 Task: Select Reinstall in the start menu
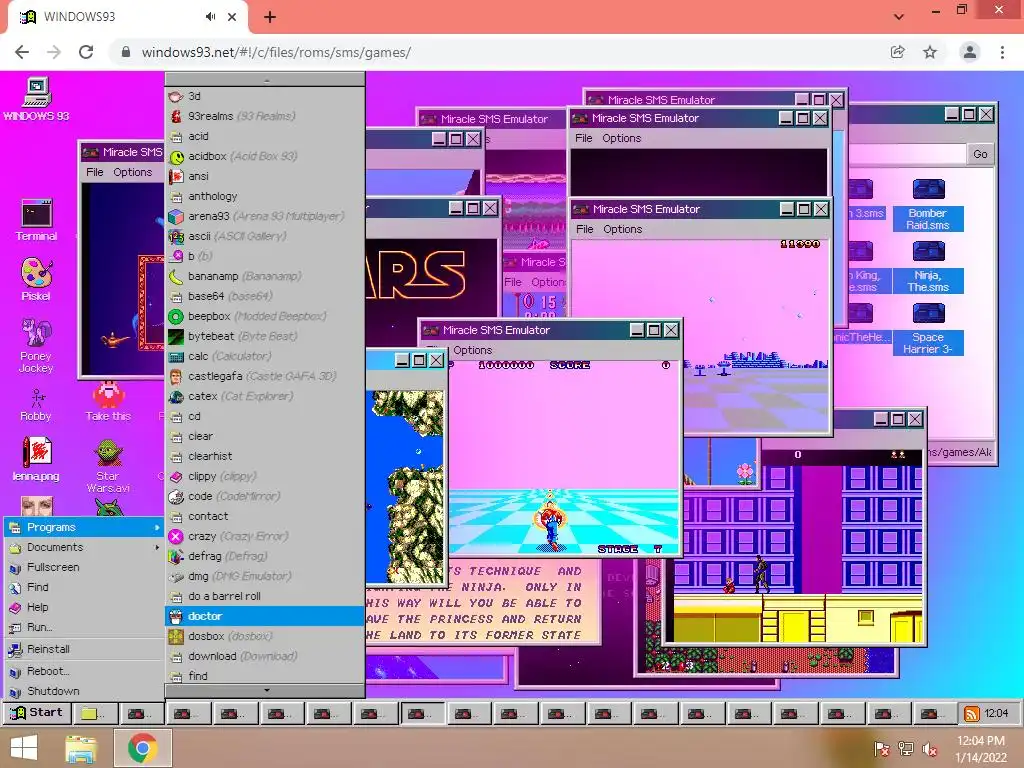pos(84,649)
